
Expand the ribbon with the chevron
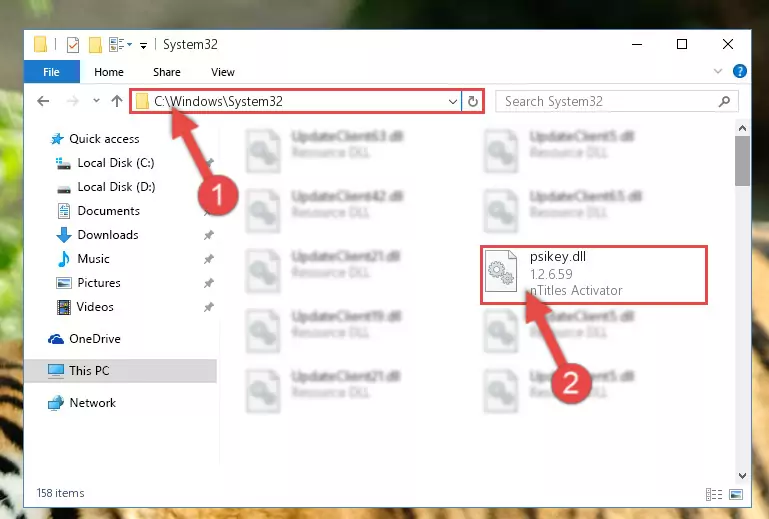coord(718,71)
